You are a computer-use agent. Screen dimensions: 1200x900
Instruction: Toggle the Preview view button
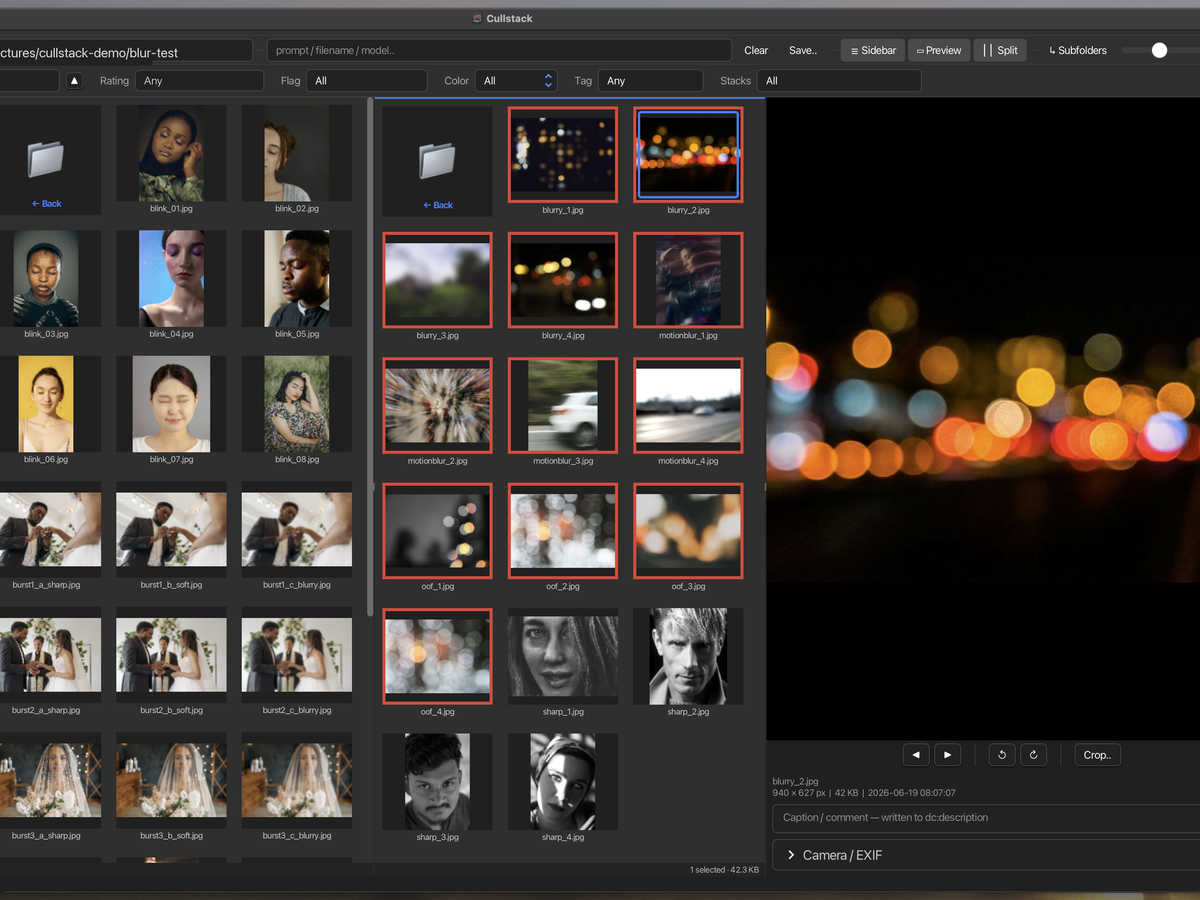[939, 50]
